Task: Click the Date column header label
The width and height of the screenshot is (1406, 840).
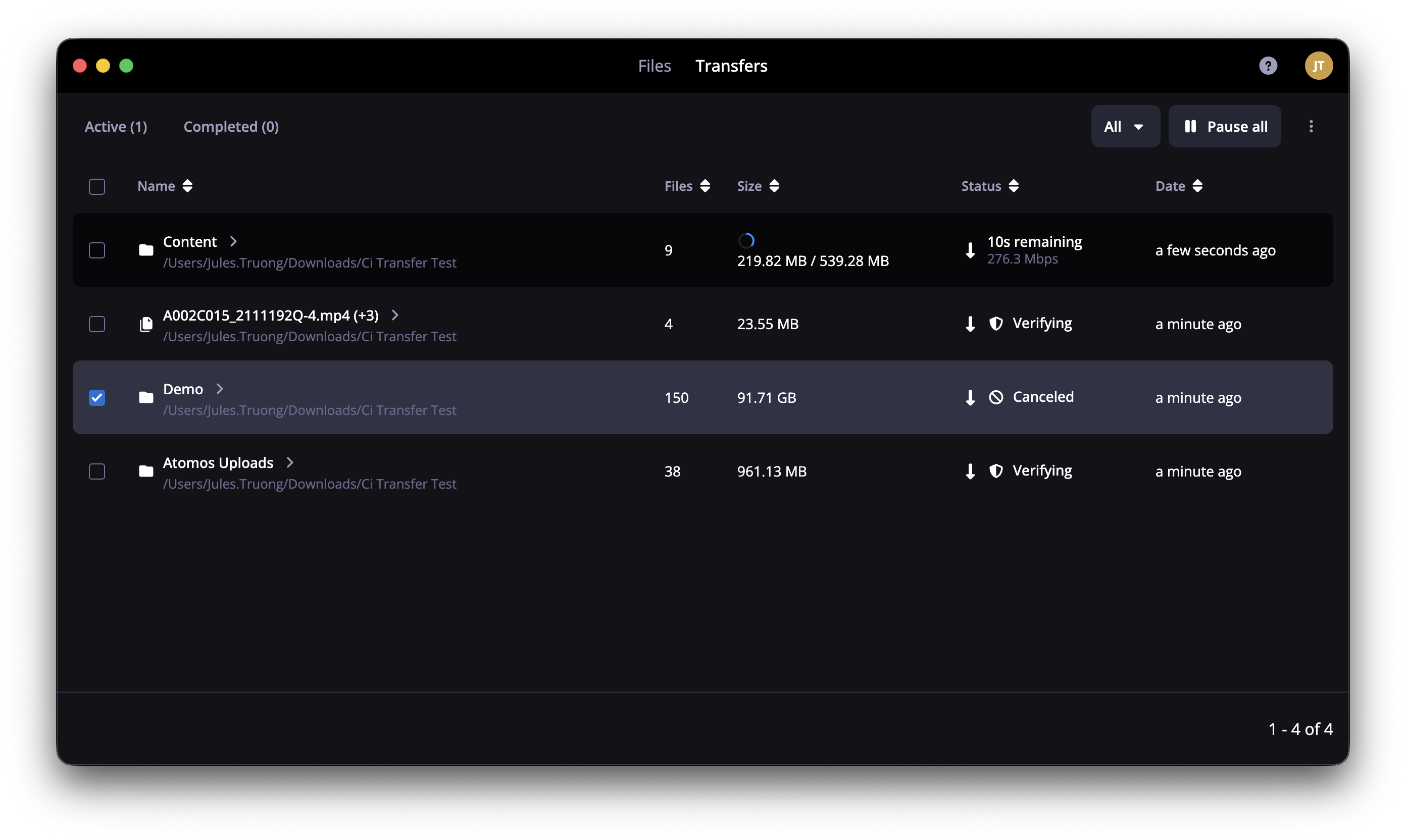Action: (x=1170, y=186)
